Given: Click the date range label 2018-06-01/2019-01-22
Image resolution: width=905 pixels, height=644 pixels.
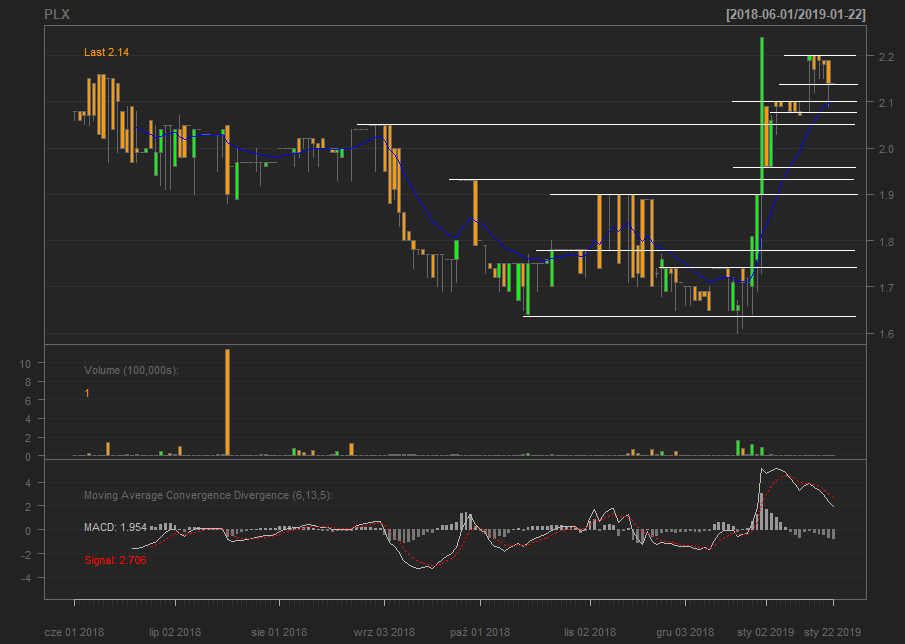Looking at the screenshot, I should click(796, 14).
